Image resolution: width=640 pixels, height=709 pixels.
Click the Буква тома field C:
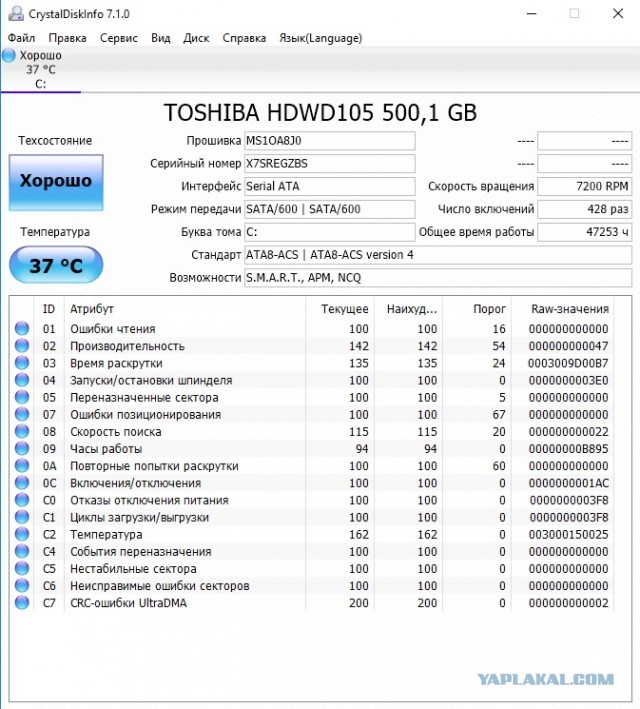(x=330, y=232)
